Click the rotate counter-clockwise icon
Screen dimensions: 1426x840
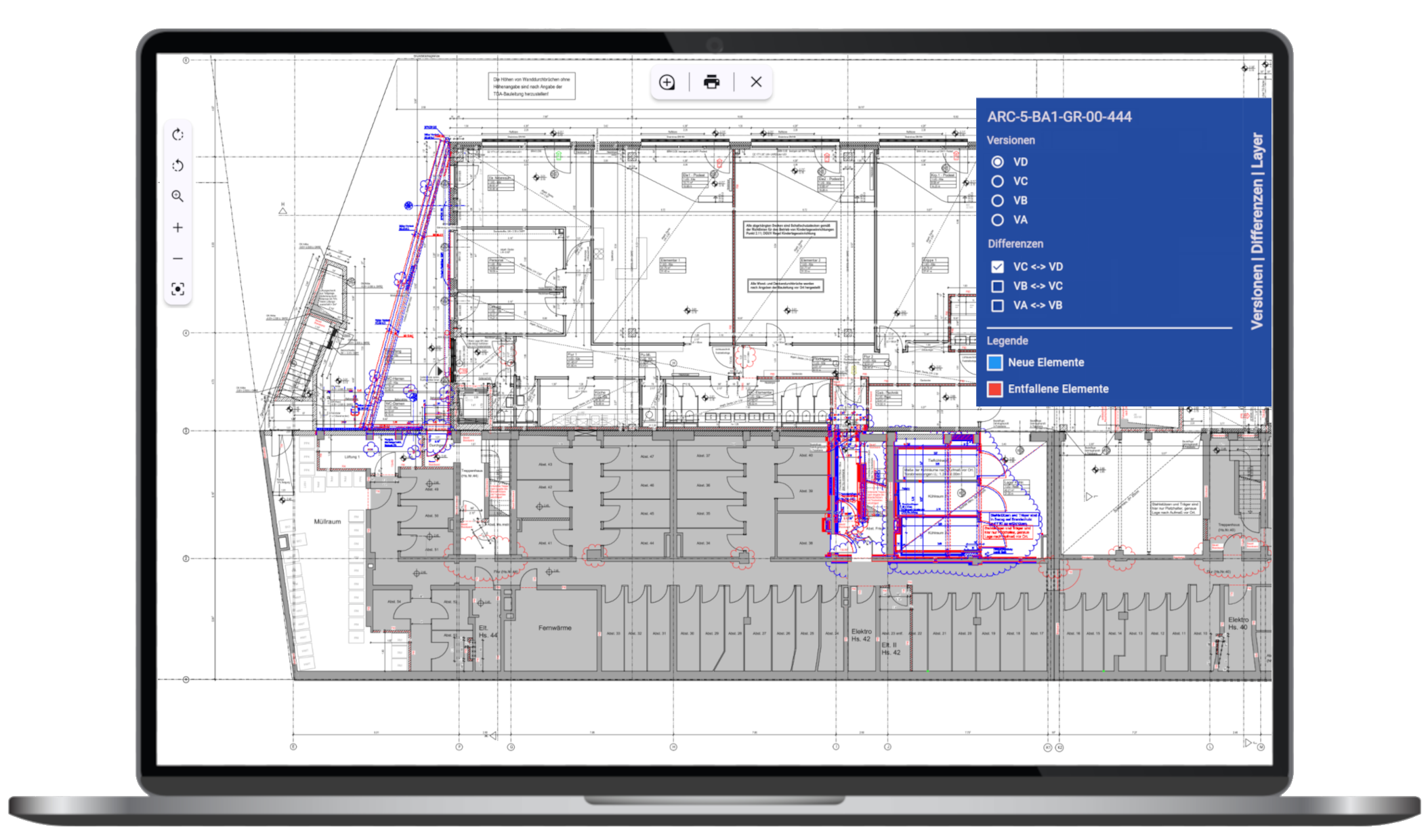tap(177, 165)
